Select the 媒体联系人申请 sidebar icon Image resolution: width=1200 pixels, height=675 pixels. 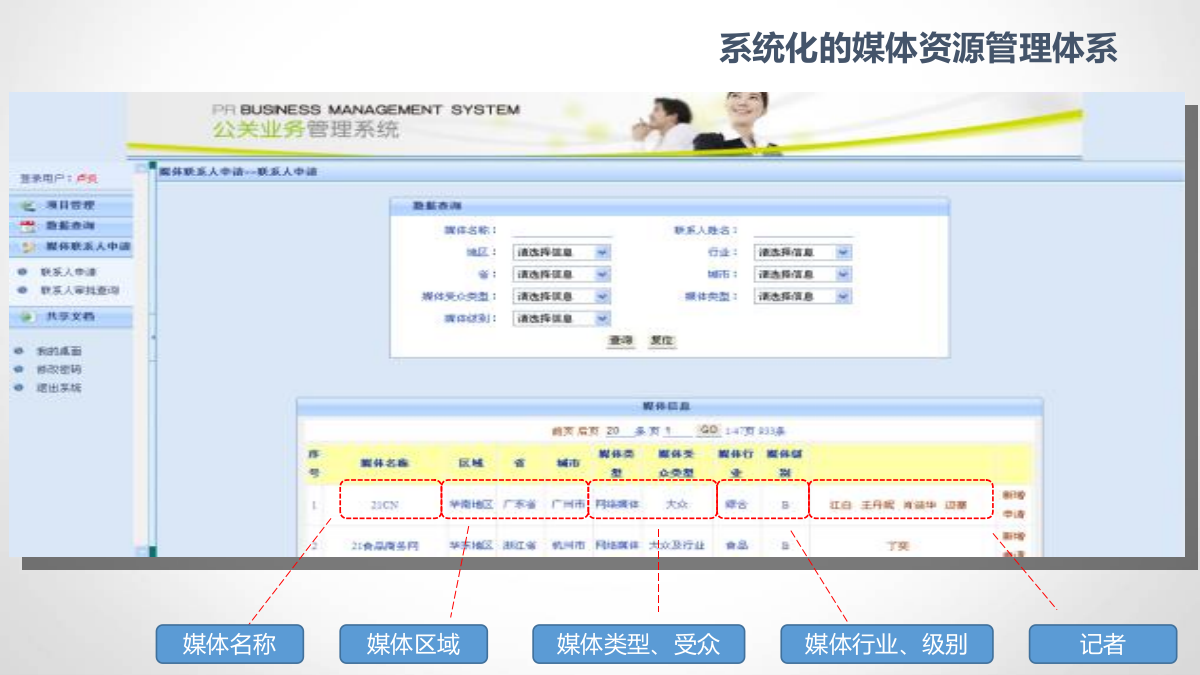28,244
